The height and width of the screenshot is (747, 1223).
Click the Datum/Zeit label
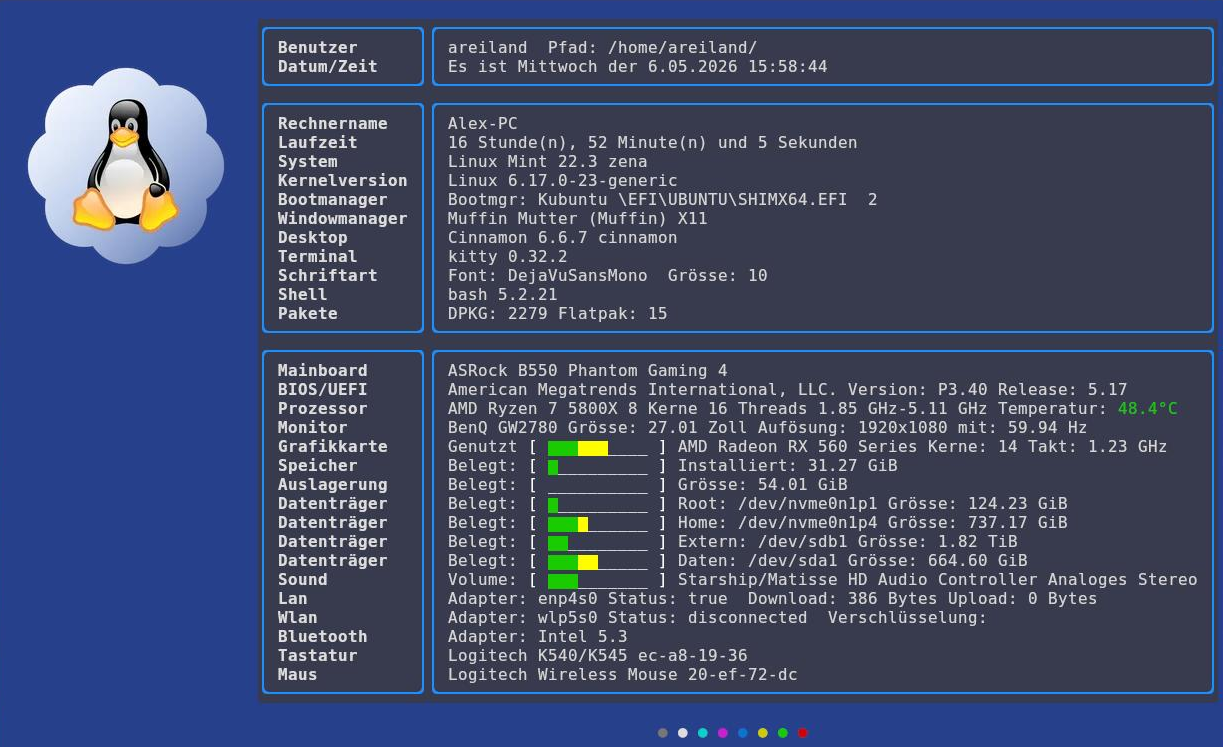tap(328, 67)
